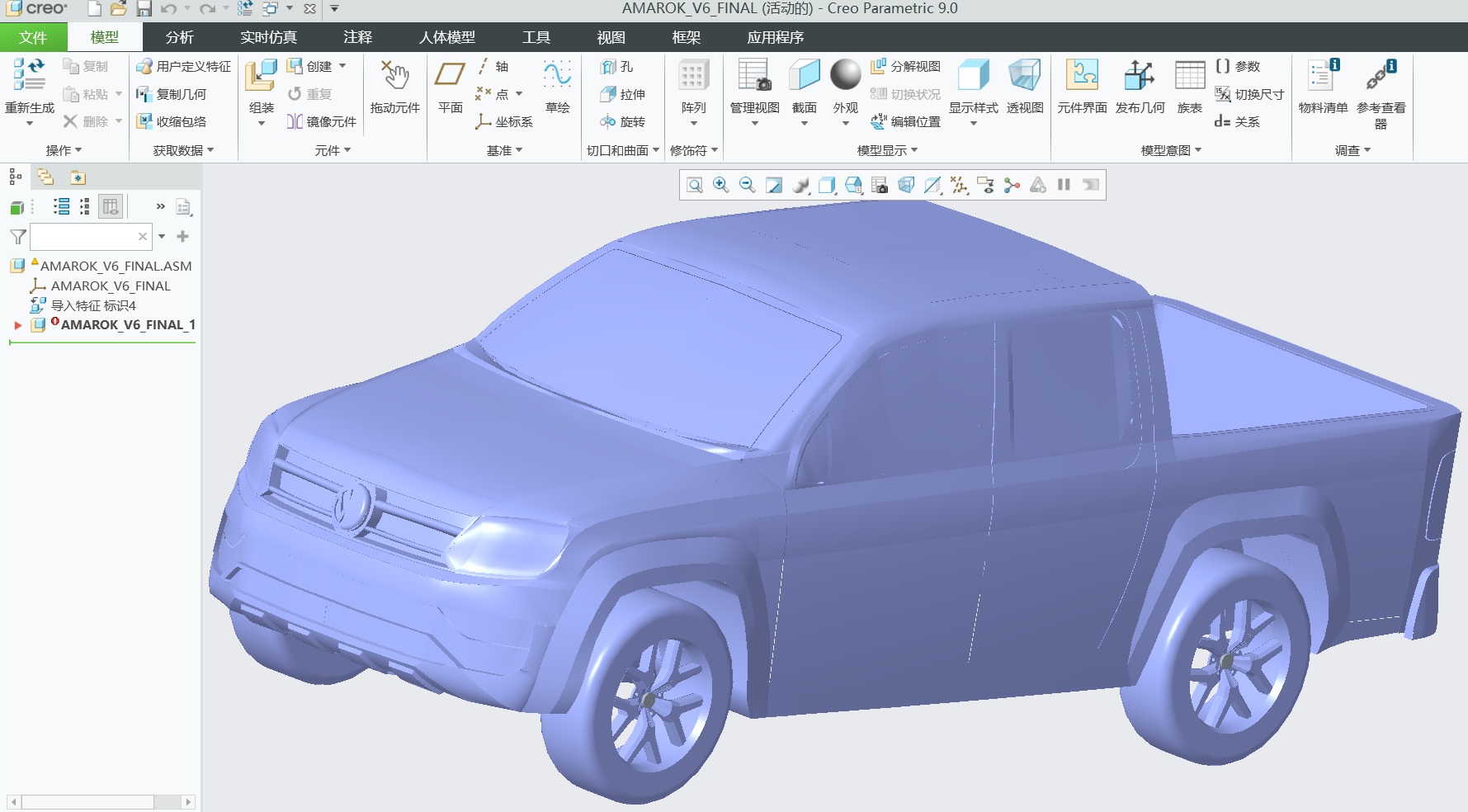Switch to the Annotate (注释) tab
This screenshot has width=1468, height=812.
[358, 37]
